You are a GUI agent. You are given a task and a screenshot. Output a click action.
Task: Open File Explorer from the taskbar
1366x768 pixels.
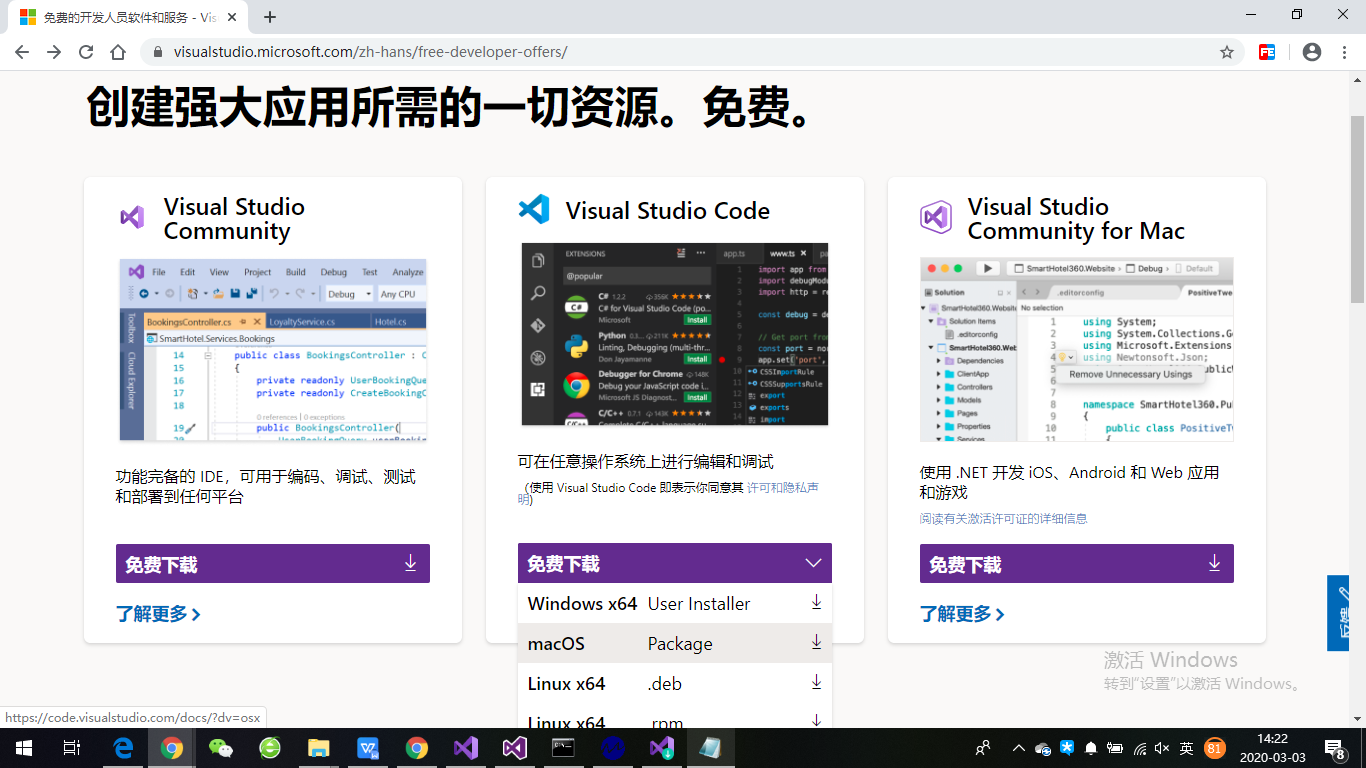point(319,748)
